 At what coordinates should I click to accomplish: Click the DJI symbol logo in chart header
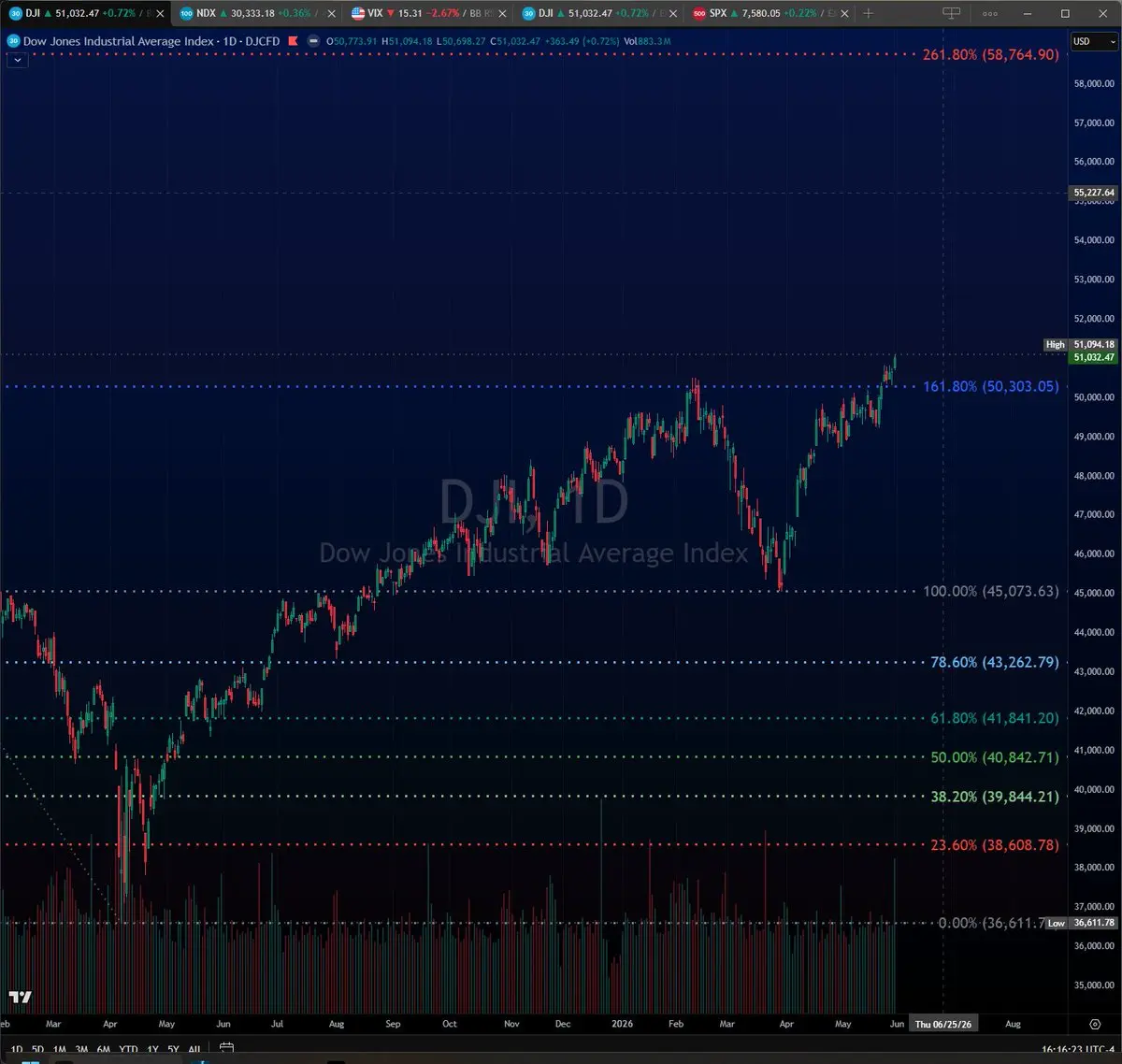[x=14, y=41]
